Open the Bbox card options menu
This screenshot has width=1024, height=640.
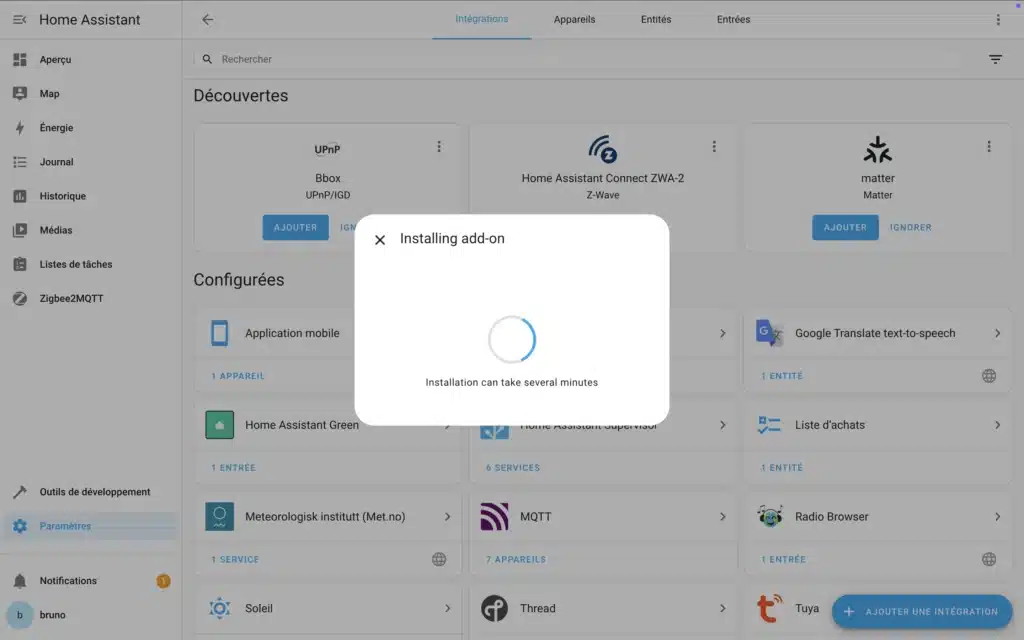point(439,146)
